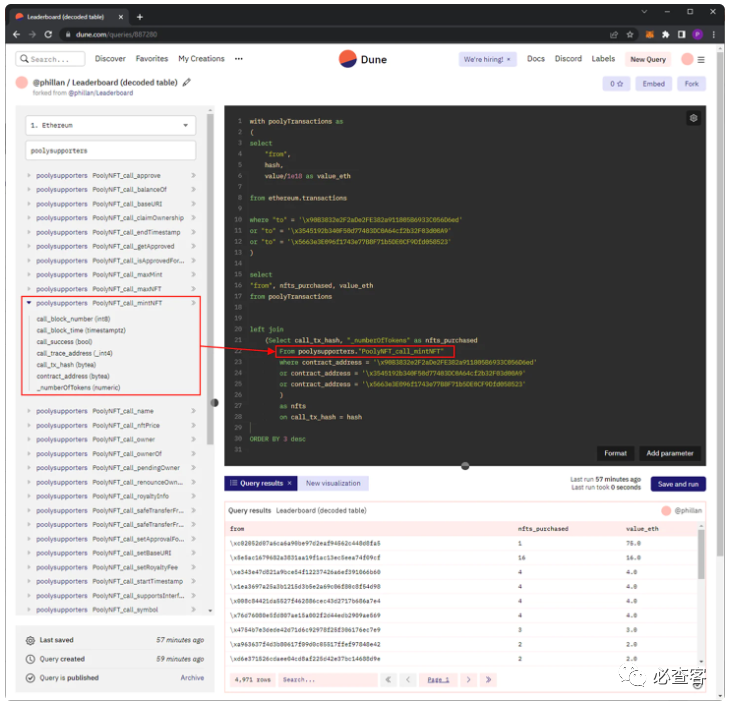Expand the PoolyNFT_call_nftPrice table
The width and height of the screenshot is (730, 708).
click(x=29, y=425)
